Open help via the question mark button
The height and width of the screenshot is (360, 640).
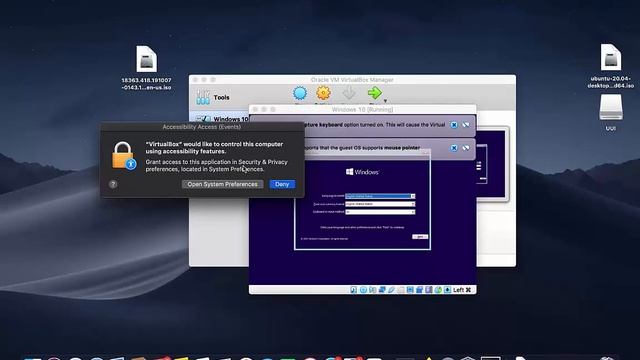113,184
